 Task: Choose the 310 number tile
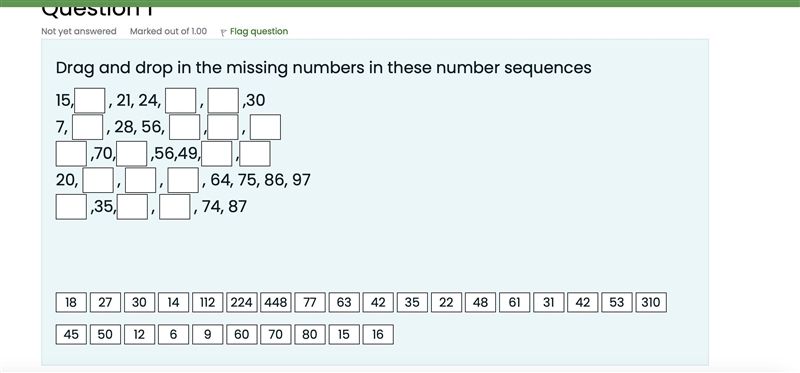point(651,303)
